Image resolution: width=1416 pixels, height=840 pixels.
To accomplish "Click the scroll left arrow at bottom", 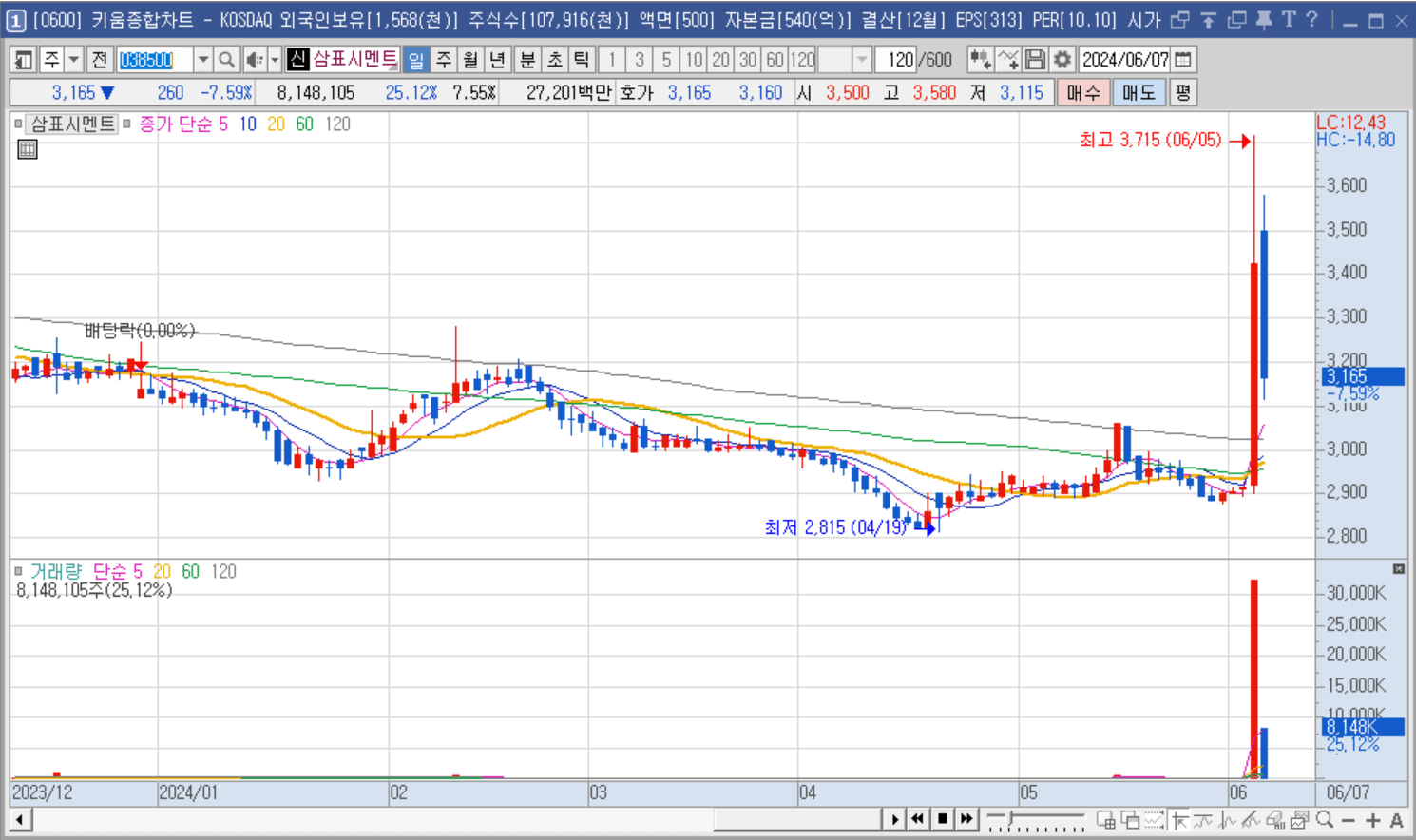I will 21,820.
